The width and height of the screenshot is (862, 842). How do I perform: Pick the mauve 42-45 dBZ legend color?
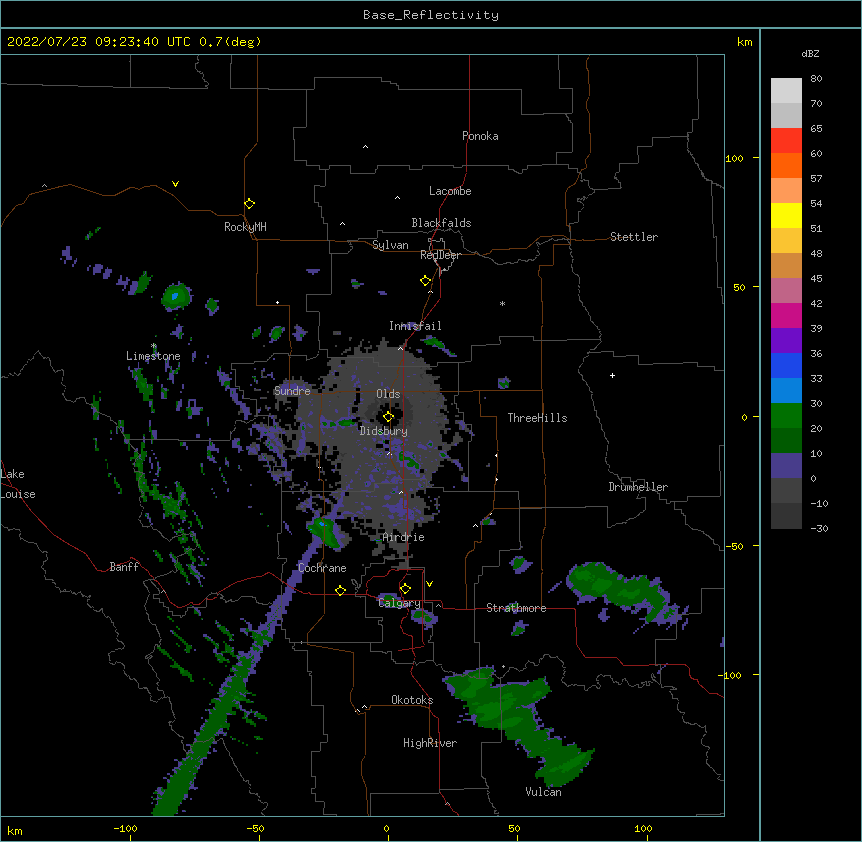point(786,291)
